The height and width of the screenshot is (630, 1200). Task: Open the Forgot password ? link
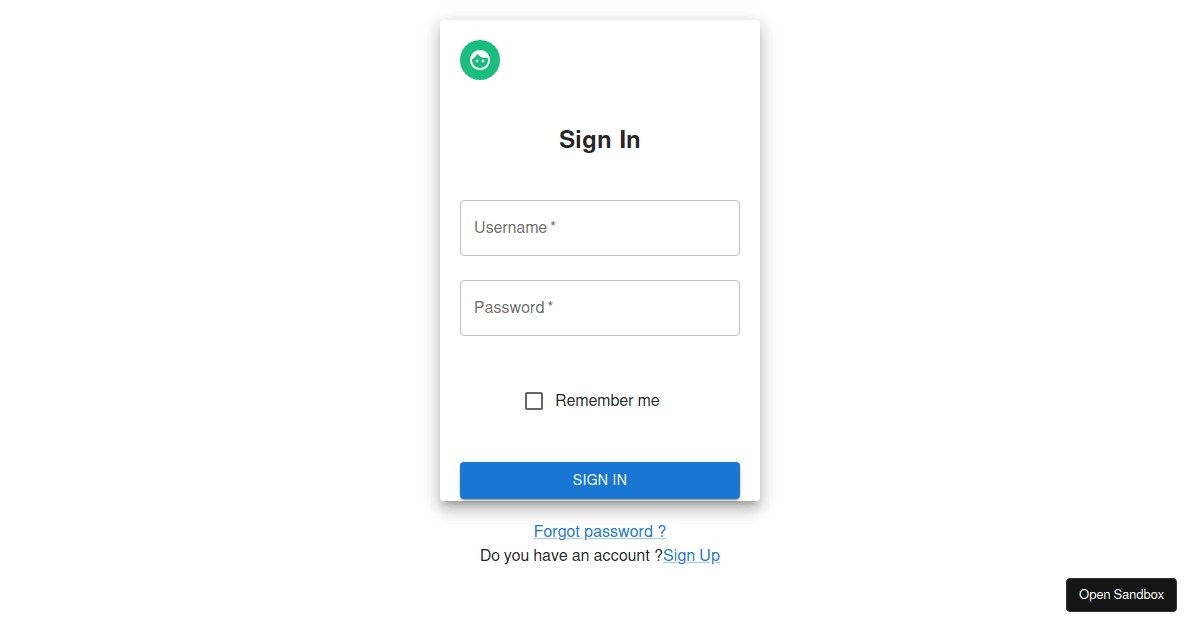click(600, 532)
